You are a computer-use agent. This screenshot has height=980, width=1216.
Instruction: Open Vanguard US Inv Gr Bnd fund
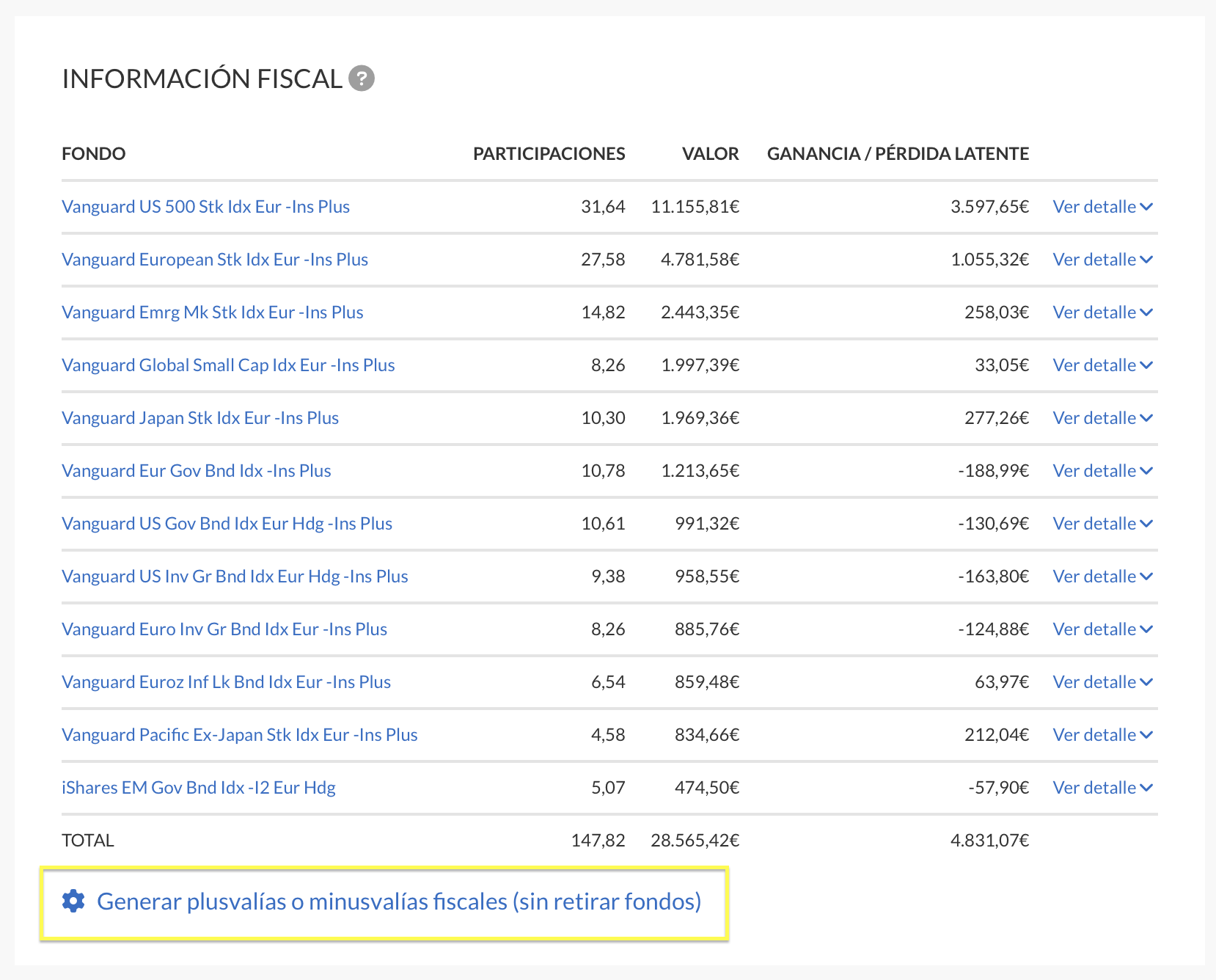(x=235, y=576)
